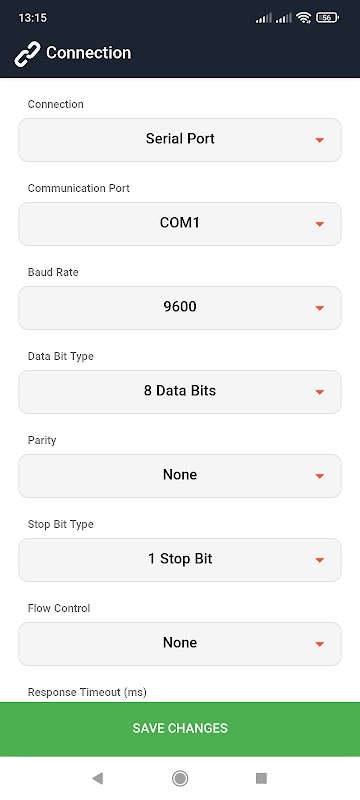Viewport: 360px width, 800px height.
Task: Click the clock time in status bar
Action: pos(33,18)
